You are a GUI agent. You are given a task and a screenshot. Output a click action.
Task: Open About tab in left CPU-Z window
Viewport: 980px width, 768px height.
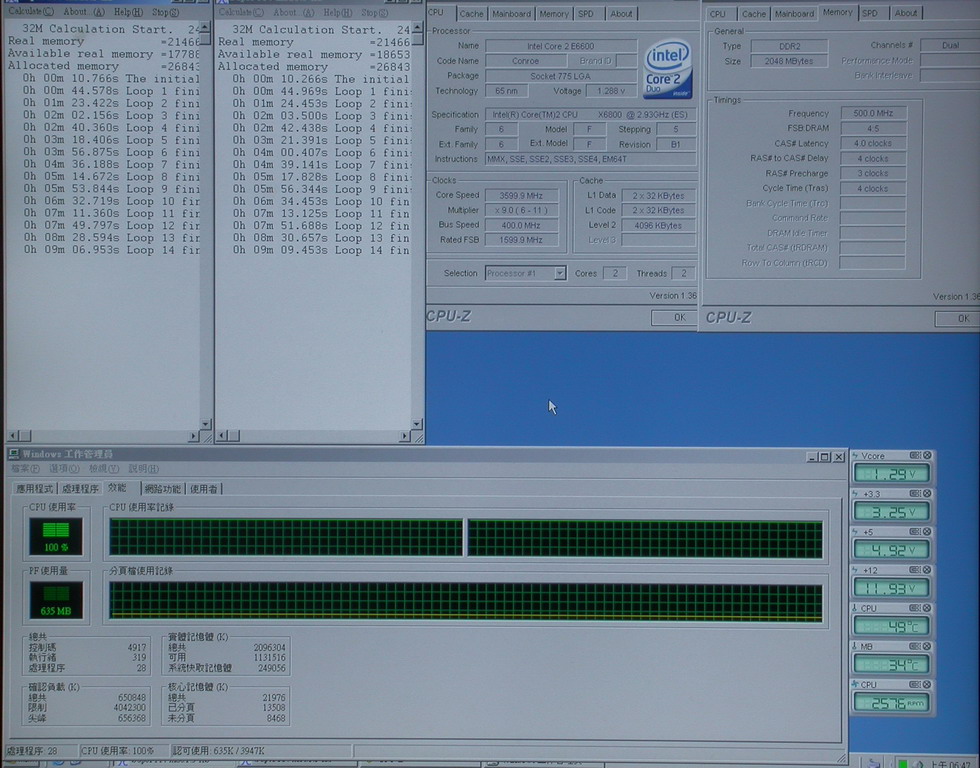(621, 14)
